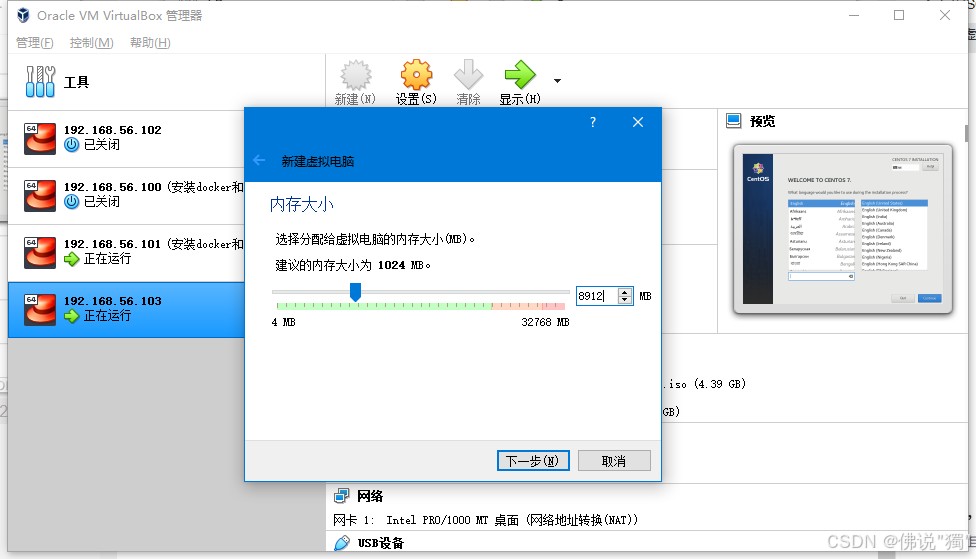976x559 pixels.
Task: Click the 工具 label text
Action: (77, 82)
